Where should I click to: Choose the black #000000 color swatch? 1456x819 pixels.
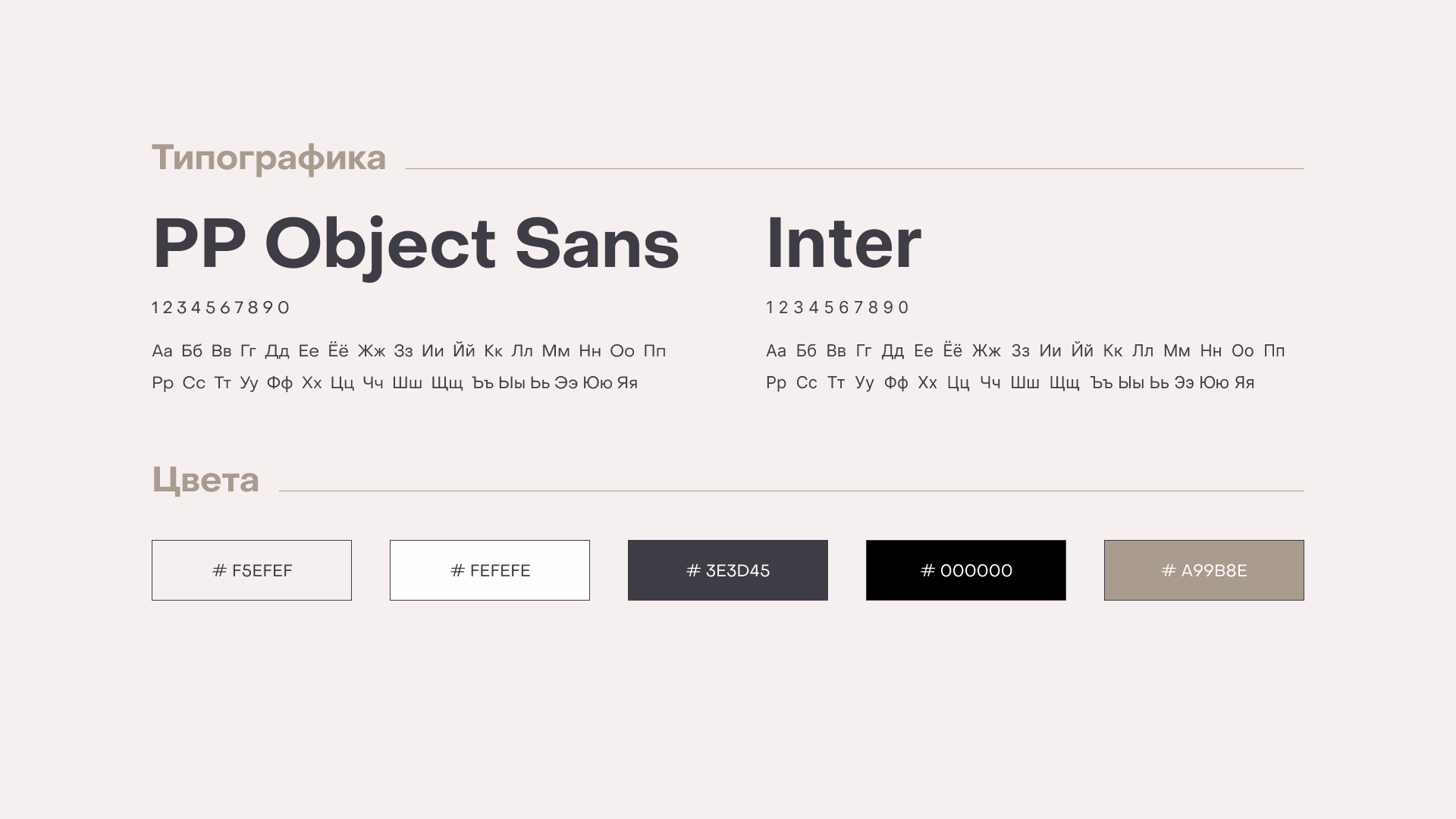tap(966, 570)
